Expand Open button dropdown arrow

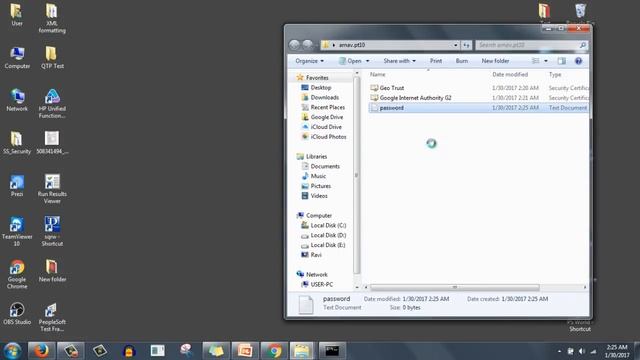[367, 61]
